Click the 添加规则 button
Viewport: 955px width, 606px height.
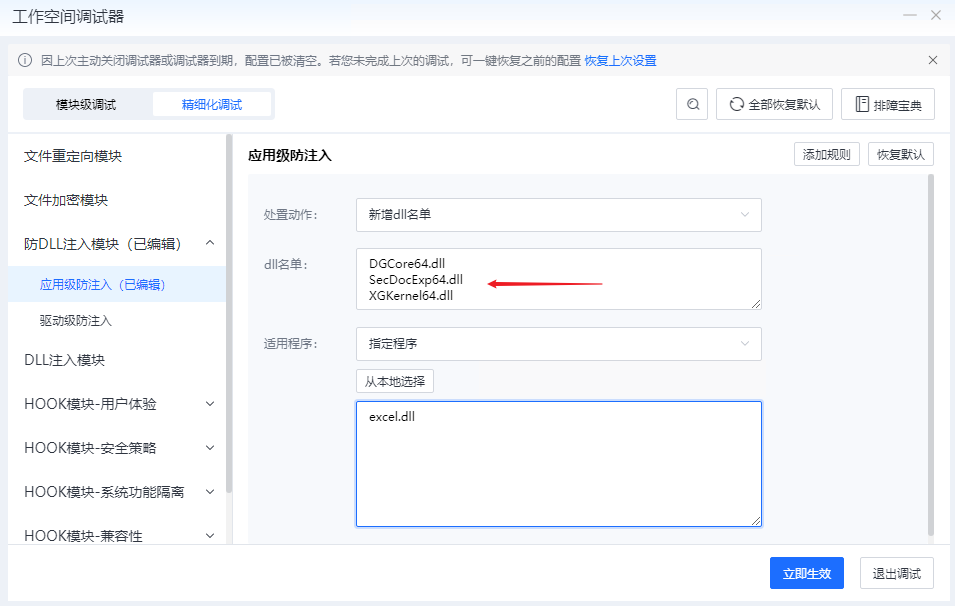coord(826,154)
